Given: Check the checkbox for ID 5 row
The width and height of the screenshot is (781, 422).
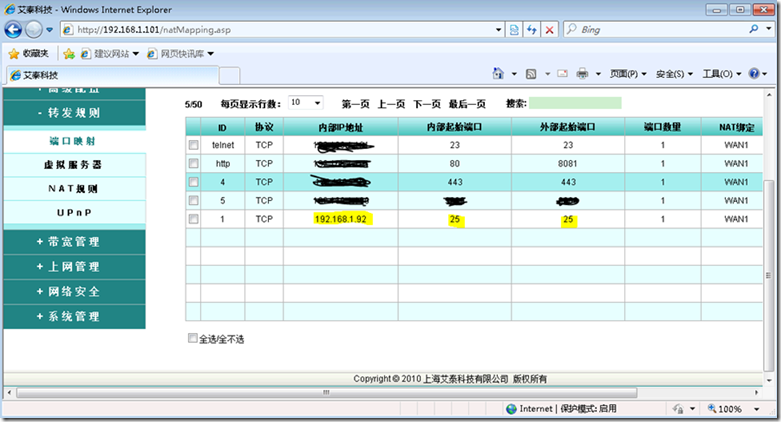Looking at the screenshot, I should pos(193,200).
